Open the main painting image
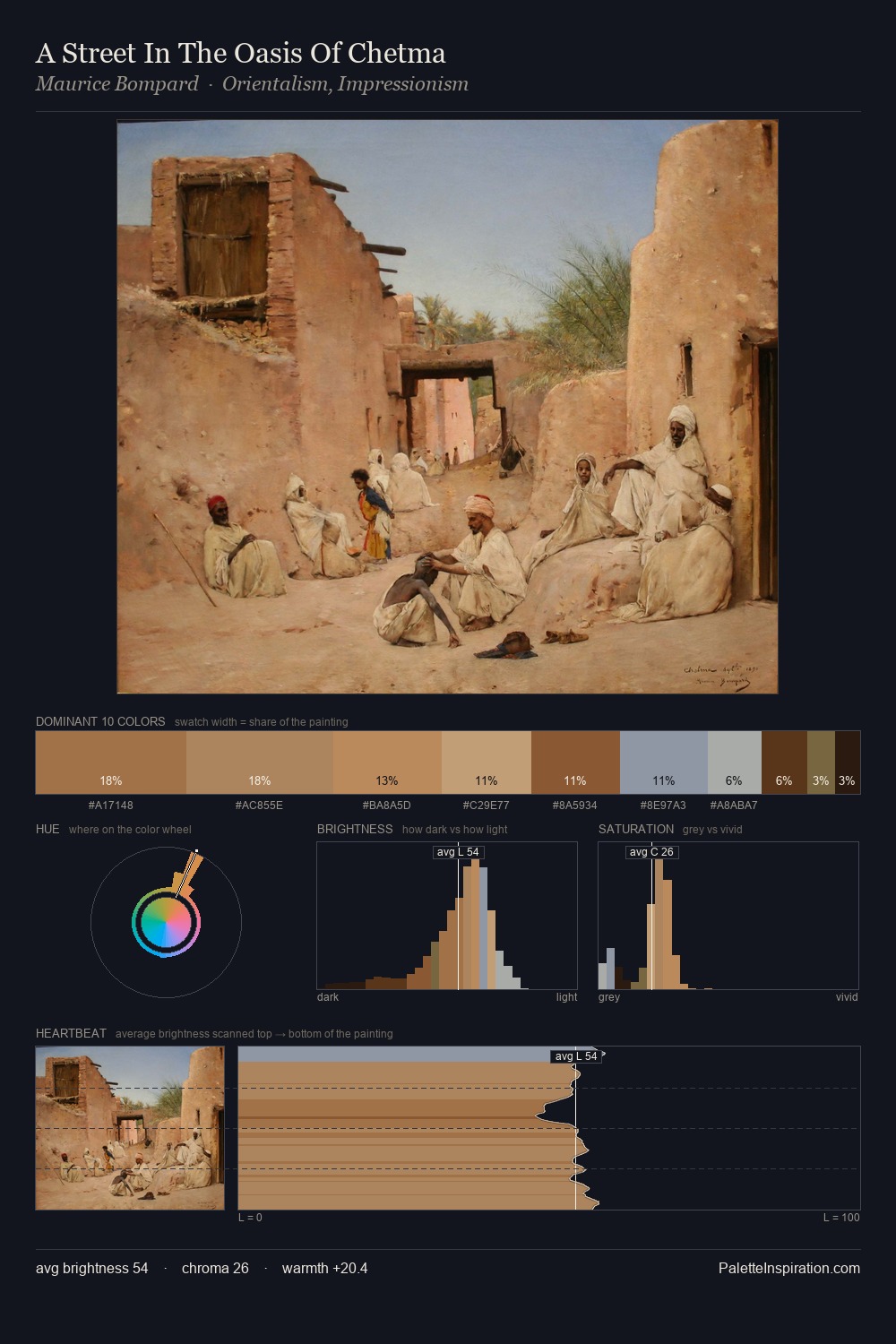Viewport: 896px width, 1344px height. point(447,407)
